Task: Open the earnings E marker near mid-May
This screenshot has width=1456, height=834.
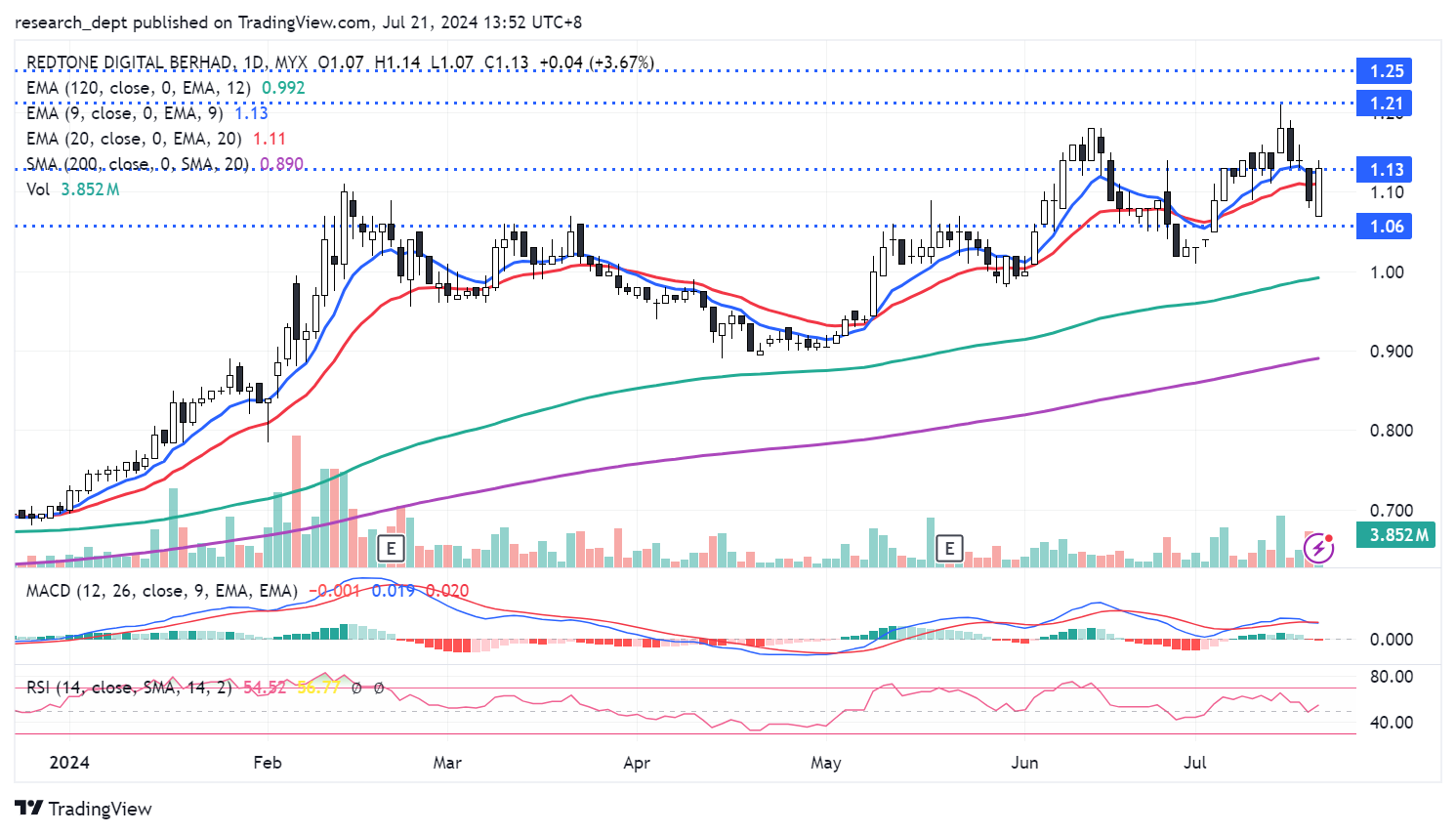Action: tap(949, 548)
